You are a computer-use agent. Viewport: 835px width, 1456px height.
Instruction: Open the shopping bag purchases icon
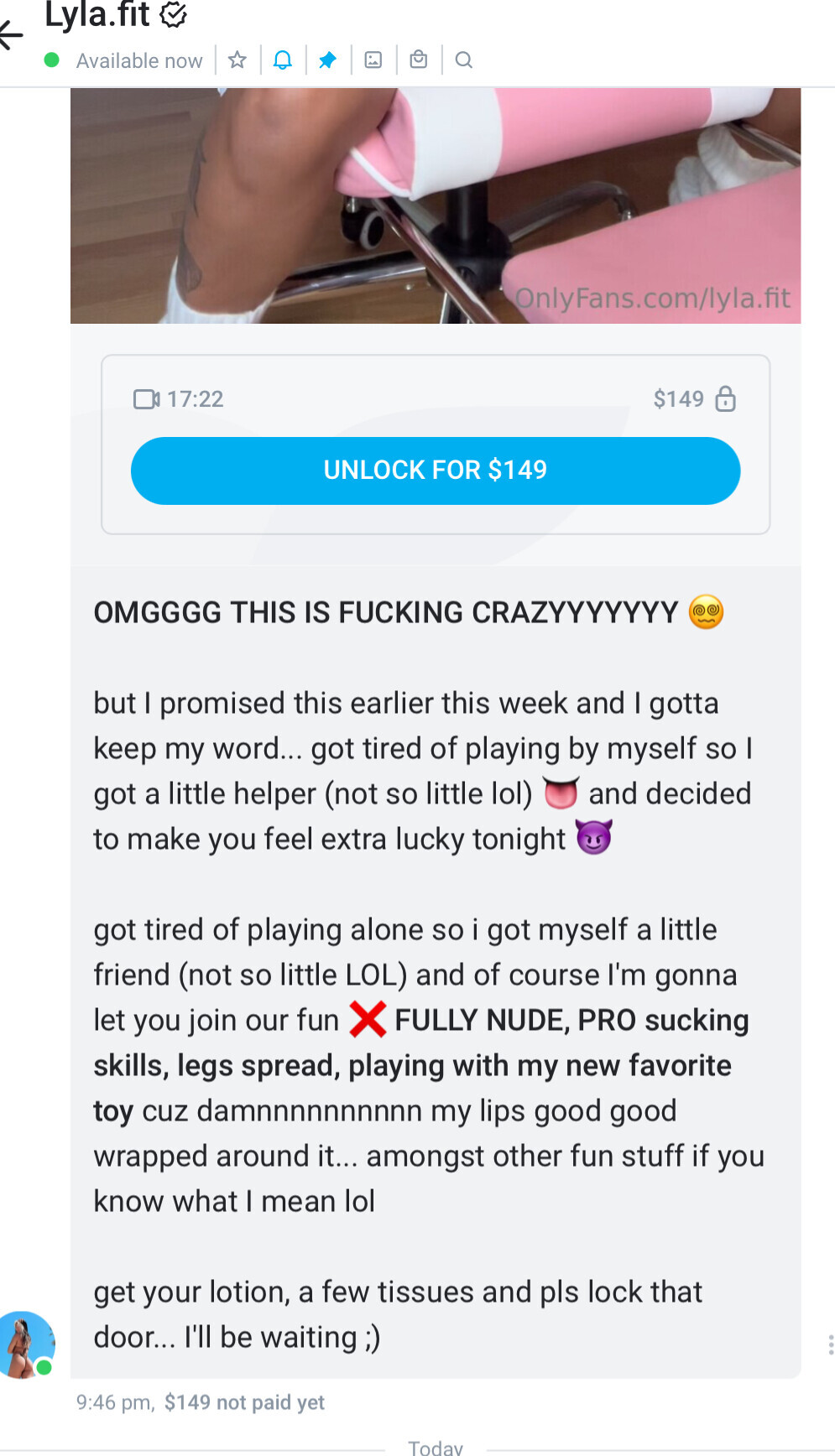pyautogui.click(x=419, y=60)
